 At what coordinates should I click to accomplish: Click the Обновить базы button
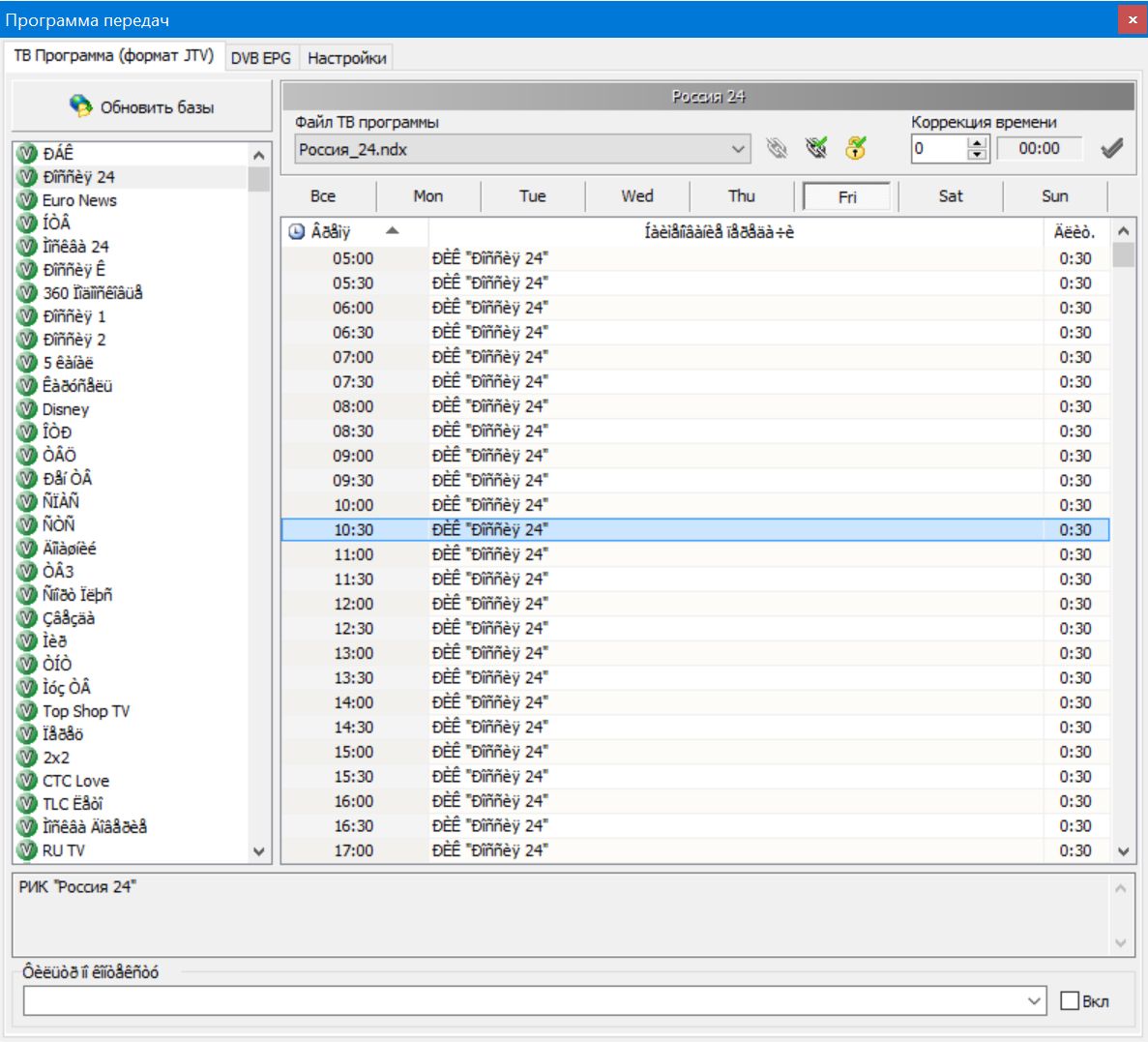(142, 106)
